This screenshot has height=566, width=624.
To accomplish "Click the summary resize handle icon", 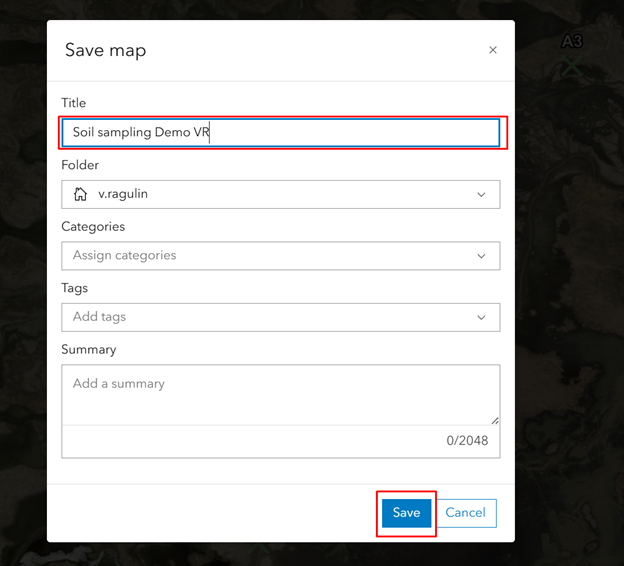I will click(x=495, y=421).
